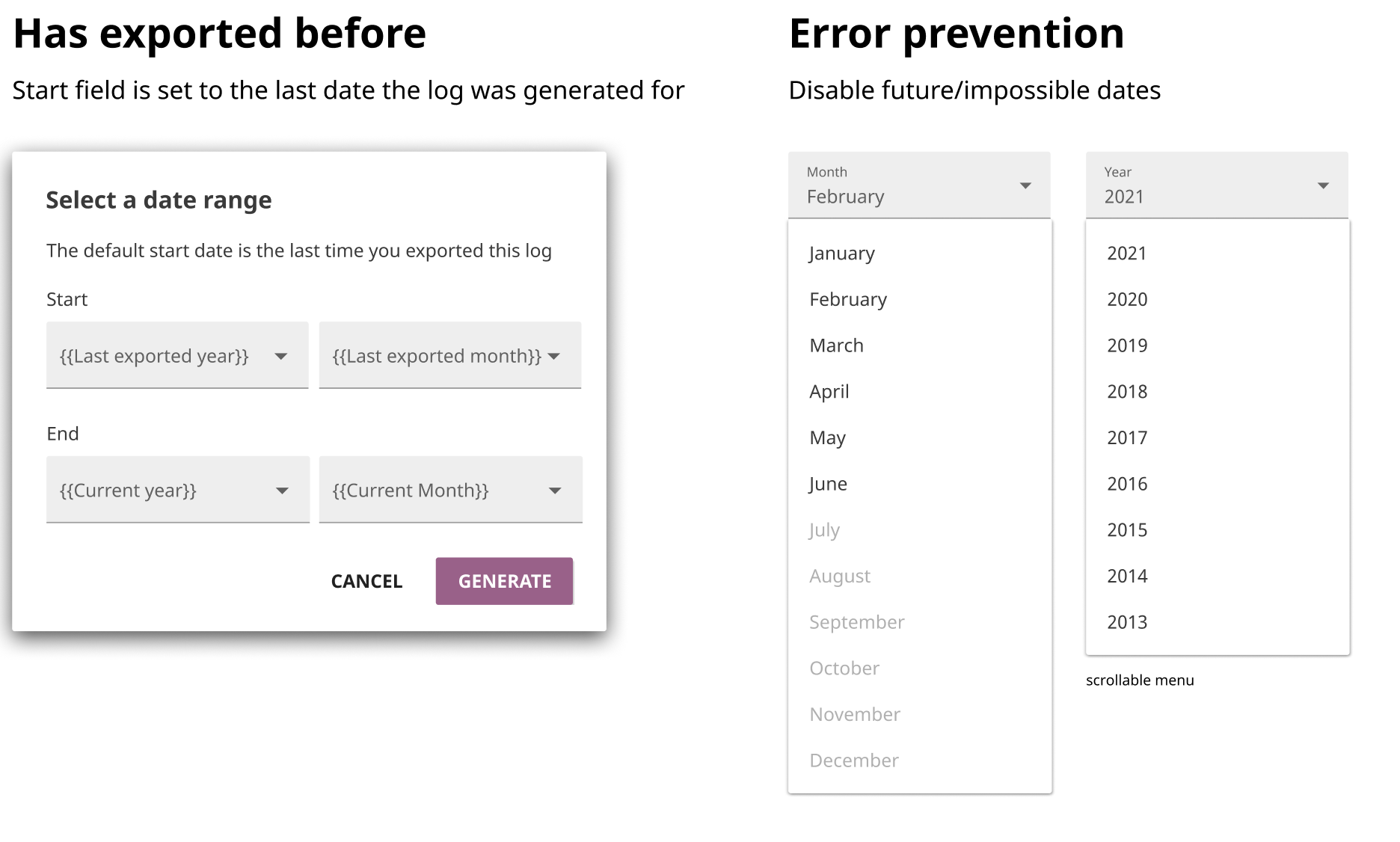Click the End field label
The width and height of the screenshot is (1400, 842).
coord(64,433)
